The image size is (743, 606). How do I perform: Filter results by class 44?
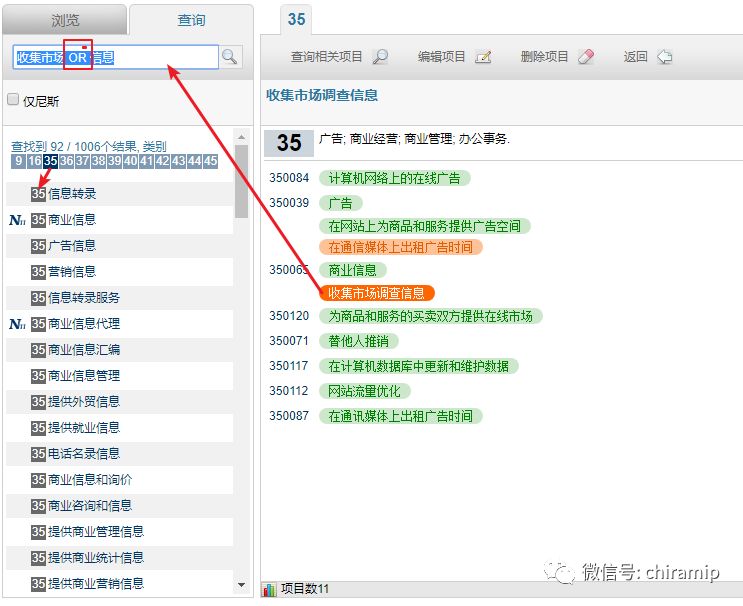coord(195,161)
